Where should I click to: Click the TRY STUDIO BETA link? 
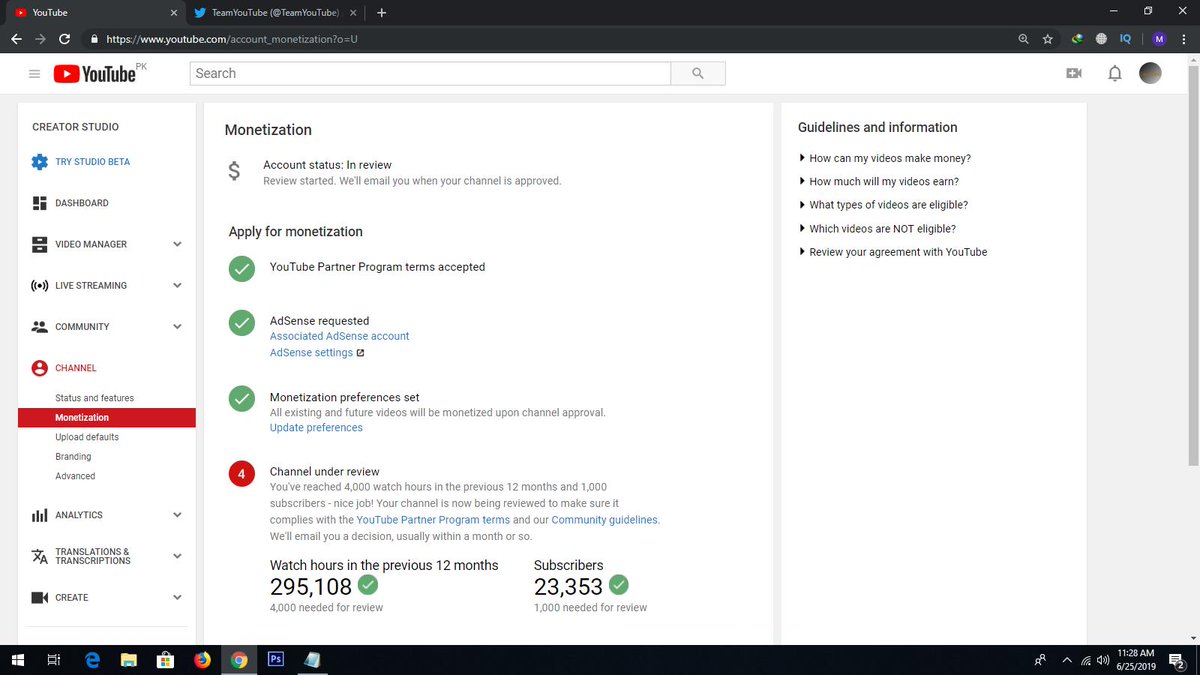(x=92, y=162)
